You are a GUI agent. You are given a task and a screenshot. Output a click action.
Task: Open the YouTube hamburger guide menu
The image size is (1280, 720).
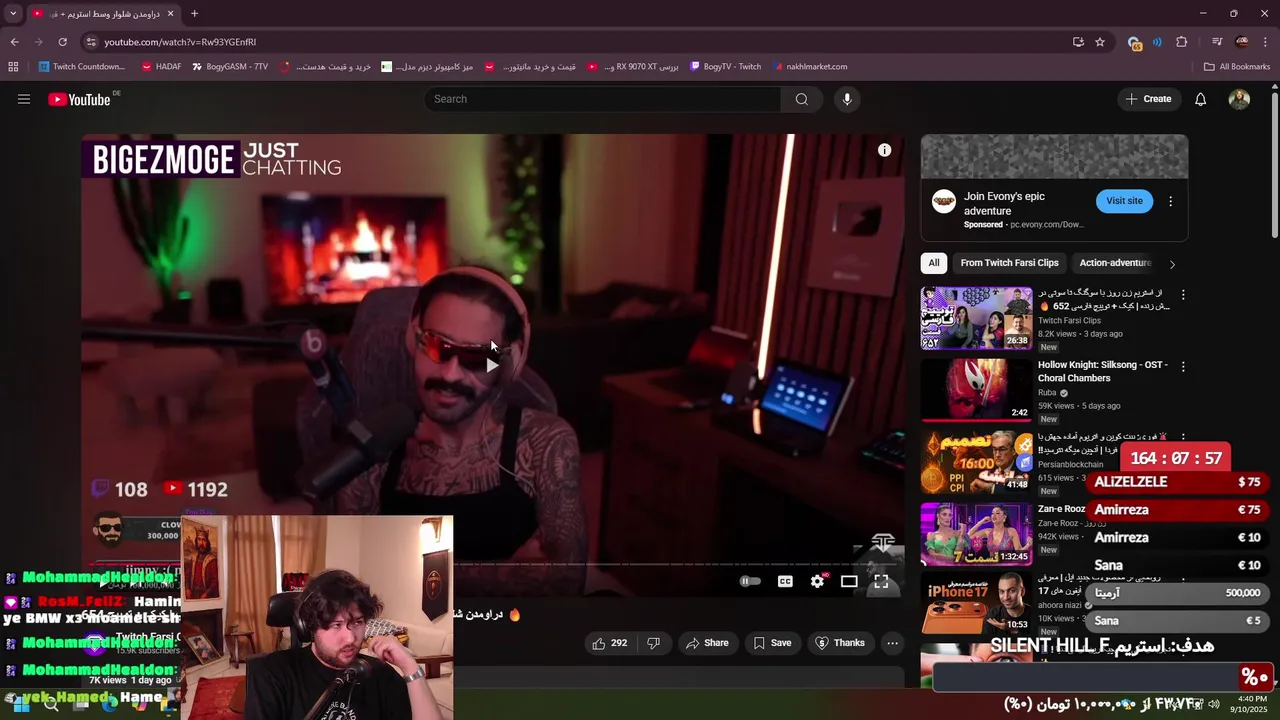[24, 99]
